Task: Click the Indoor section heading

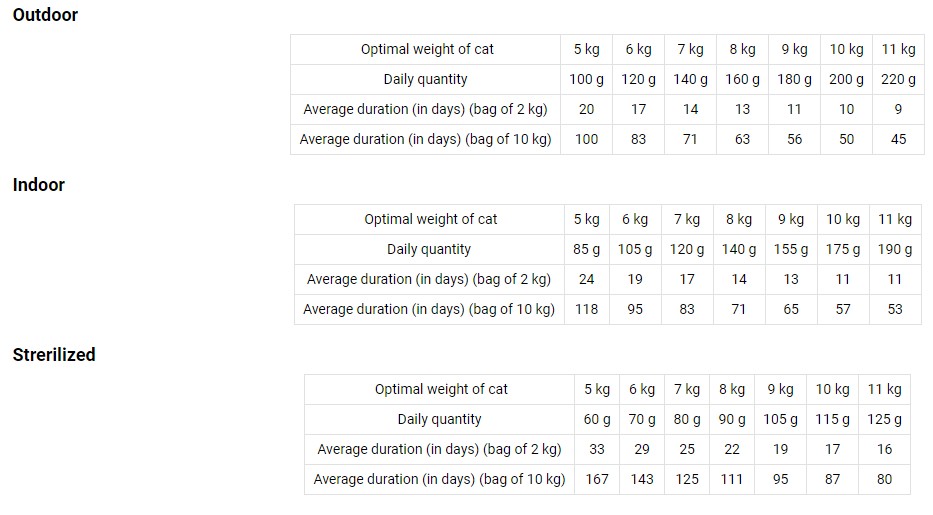Action: 39,185
